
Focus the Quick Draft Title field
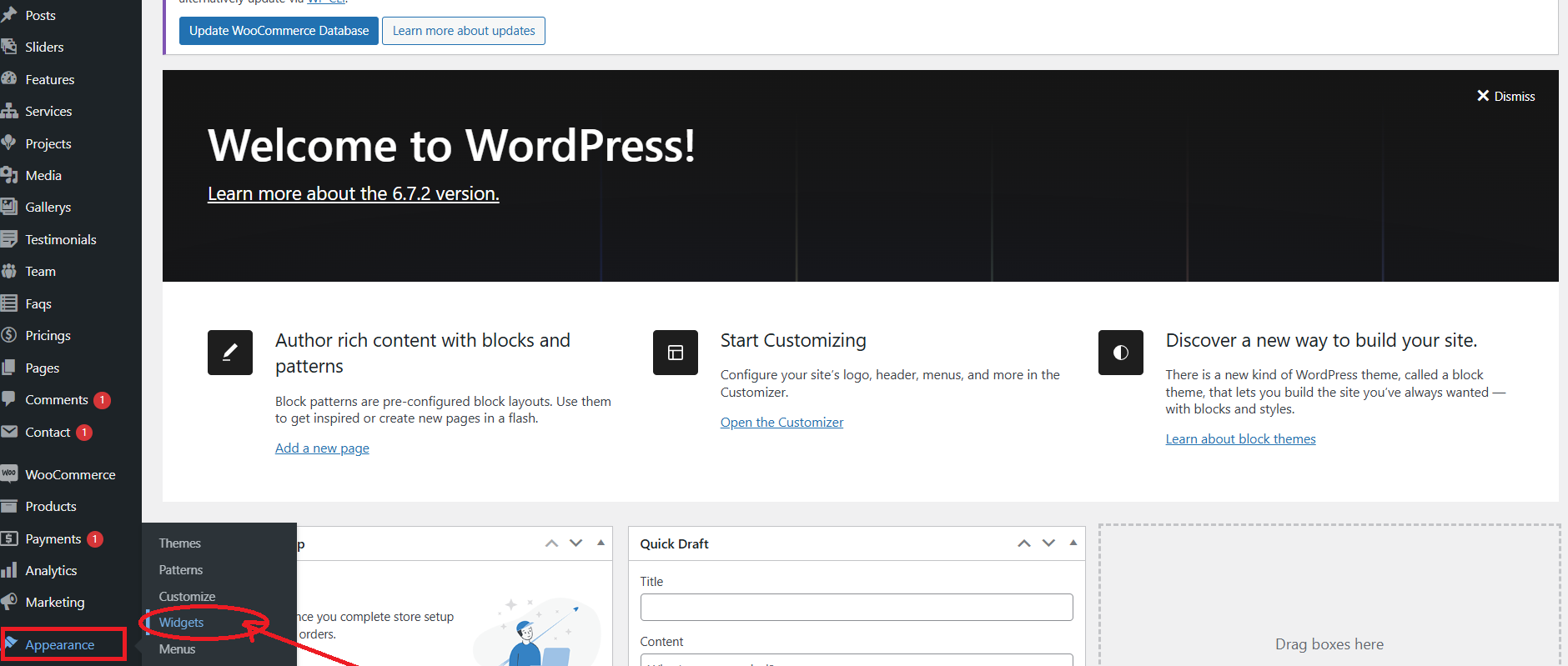[856, 607]
